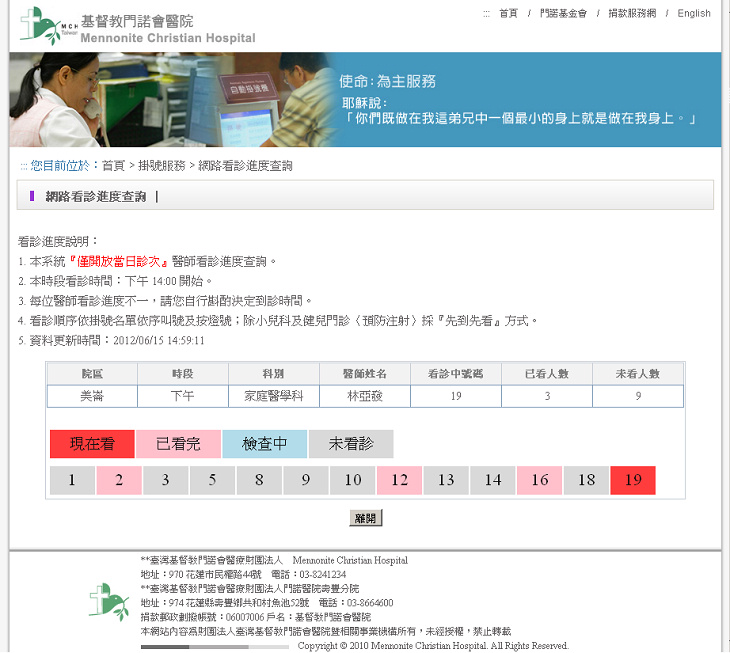Click the Mennonite Christian Hospital header logo
This screenshot has height=653, width=730.
[x=138, y=27]
